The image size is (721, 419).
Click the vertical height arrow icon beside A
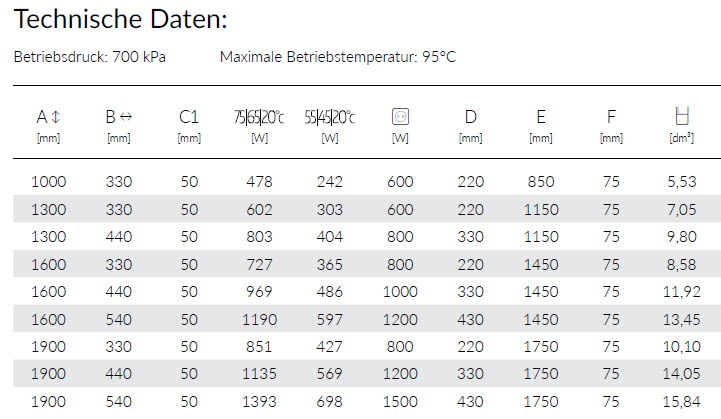pos(56,117)
